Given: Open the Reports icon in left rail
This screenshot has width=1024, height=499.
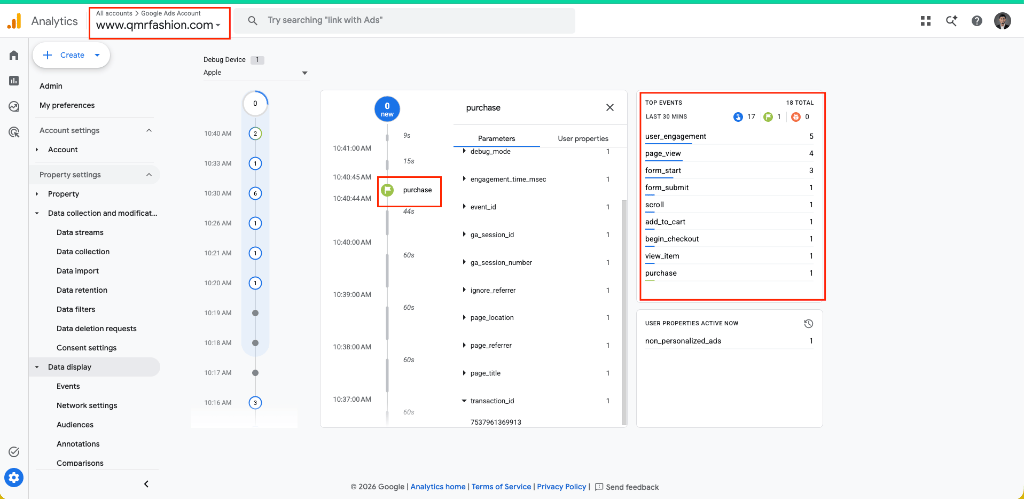Looking at the screenshot, I should [14, 81].
